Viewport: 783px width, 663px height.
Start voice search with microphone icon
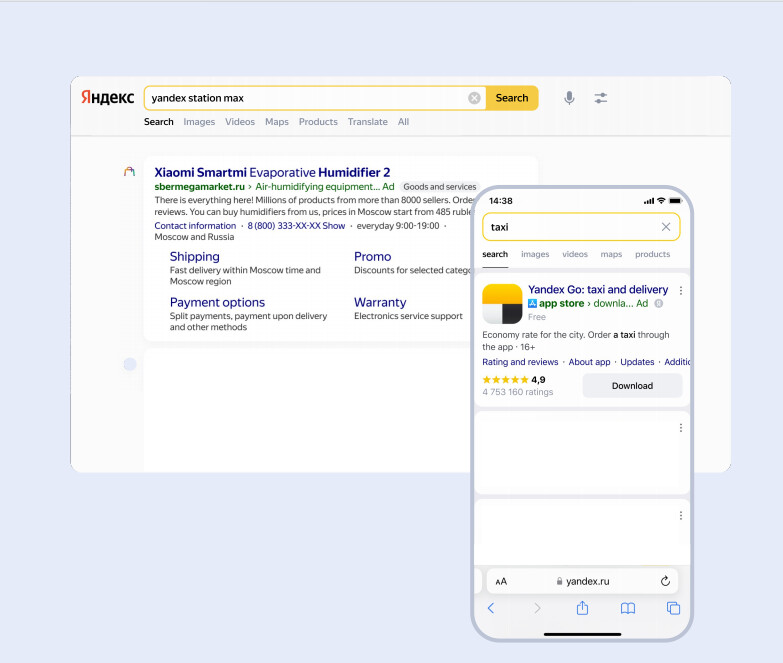pyautogui.click(x=569, y=98)
